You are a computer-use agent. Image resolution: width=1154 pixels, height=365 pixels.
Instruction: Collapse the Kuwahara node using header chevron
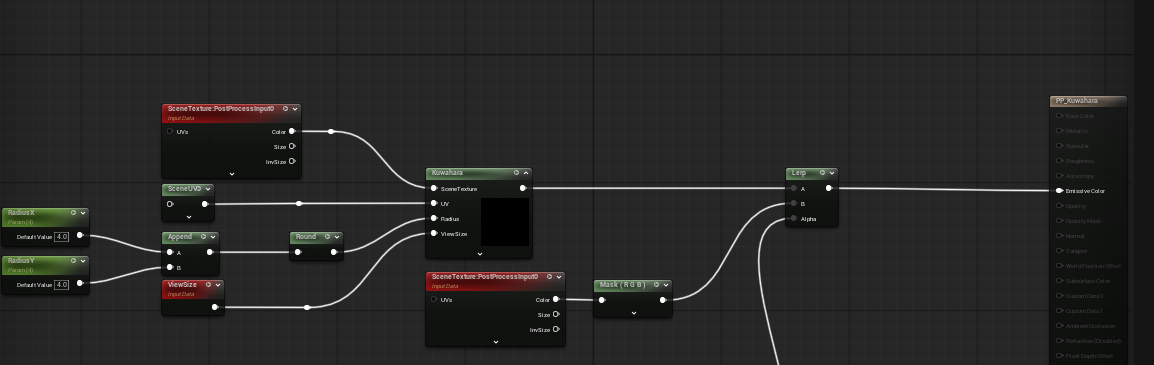(526, 173)
